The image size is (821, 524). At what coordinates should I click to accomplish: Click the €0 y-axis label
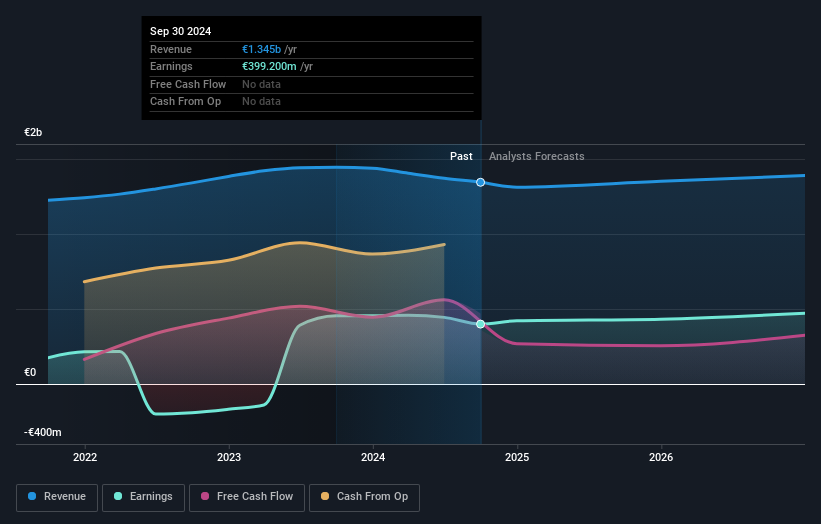[x=30, y=372]
